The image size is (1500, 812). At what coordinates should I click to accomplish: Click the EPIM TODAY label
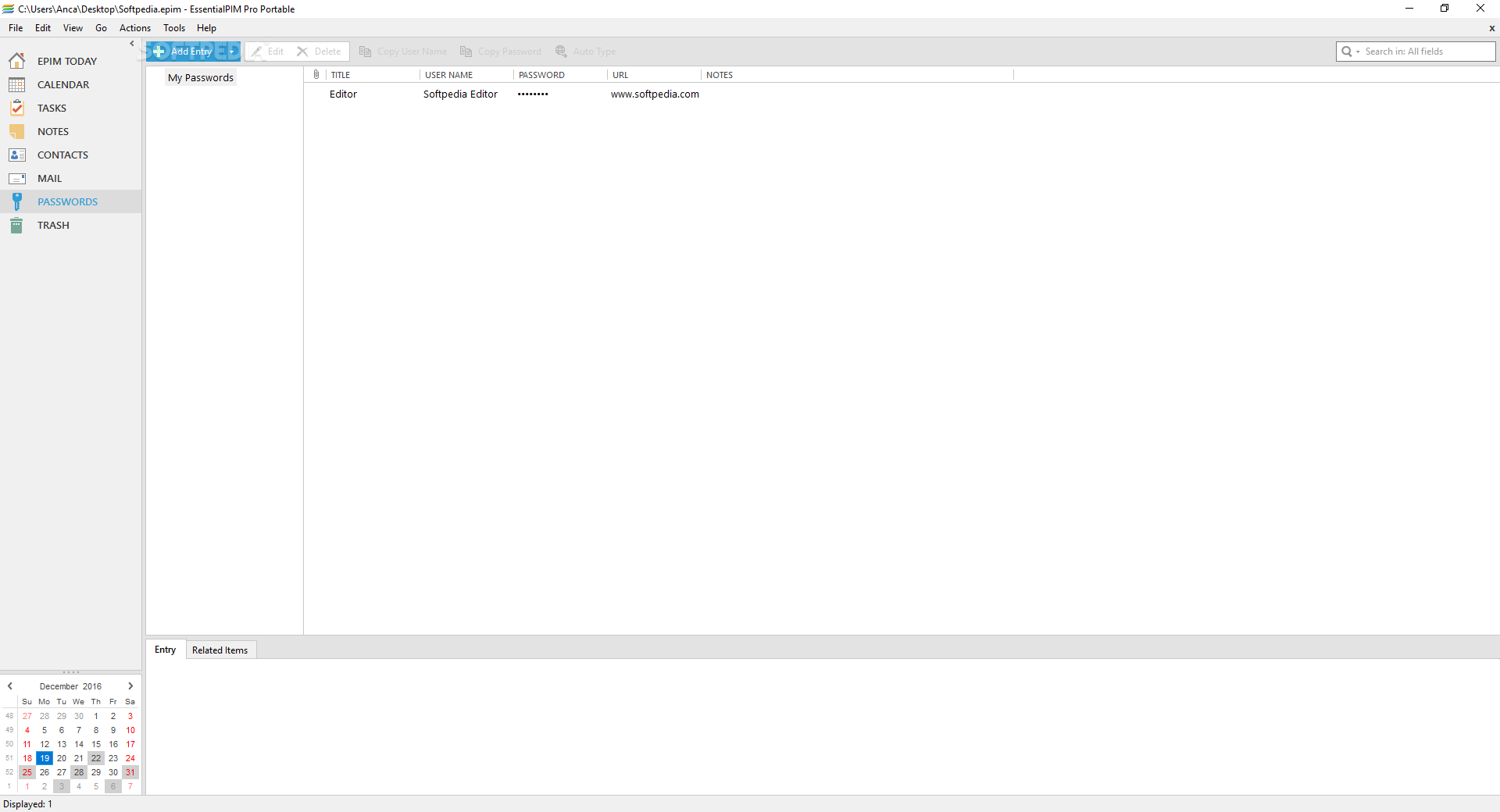(x=67, y=61)
